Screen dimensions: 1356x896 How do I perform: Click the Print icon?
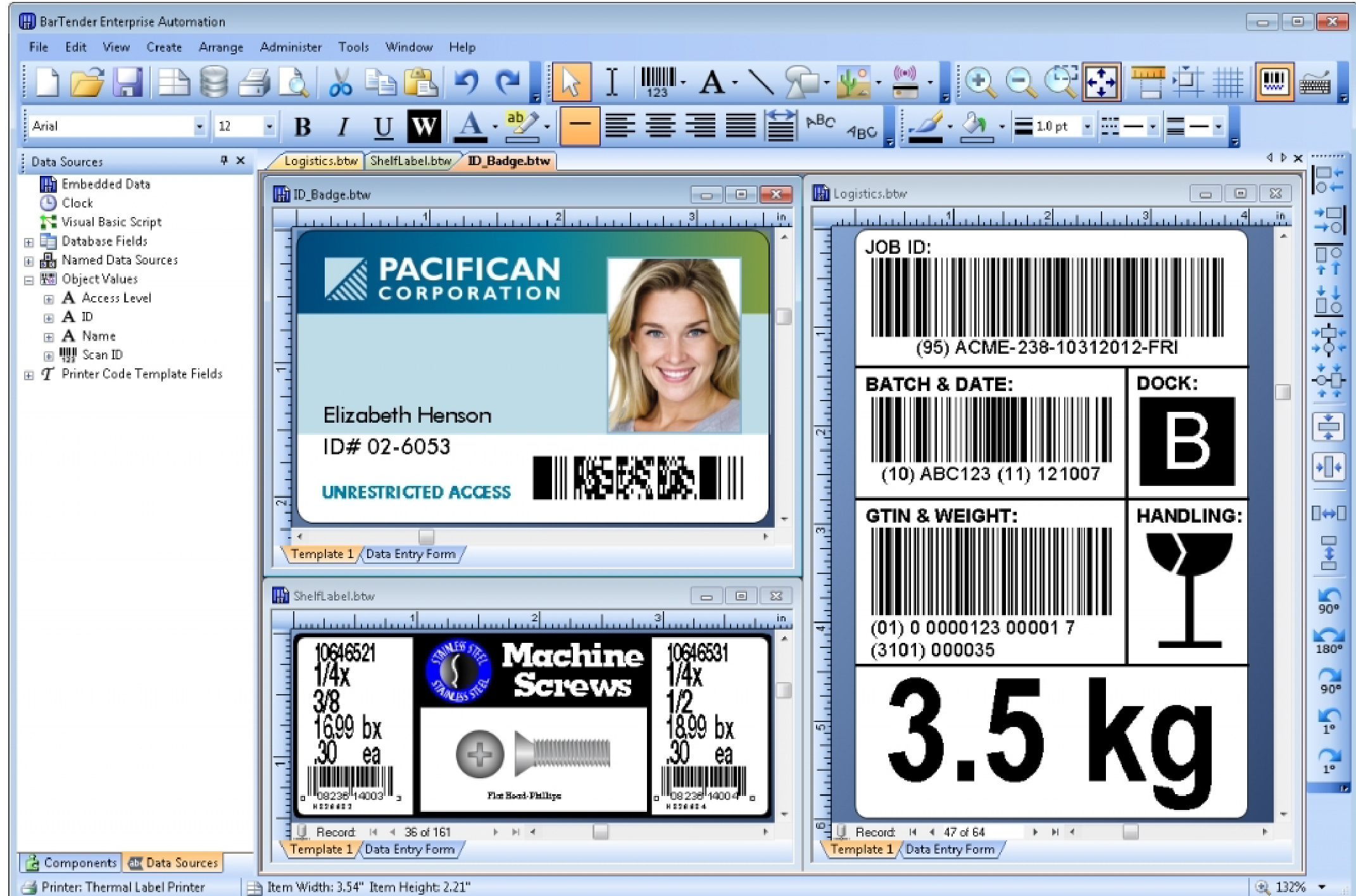254,82
